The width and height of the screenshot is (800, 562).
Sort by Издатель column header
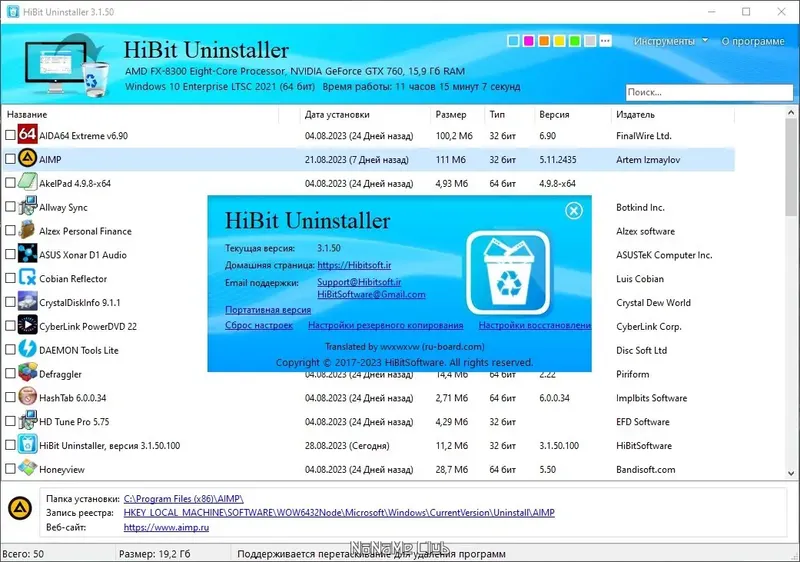pos(672,115)
